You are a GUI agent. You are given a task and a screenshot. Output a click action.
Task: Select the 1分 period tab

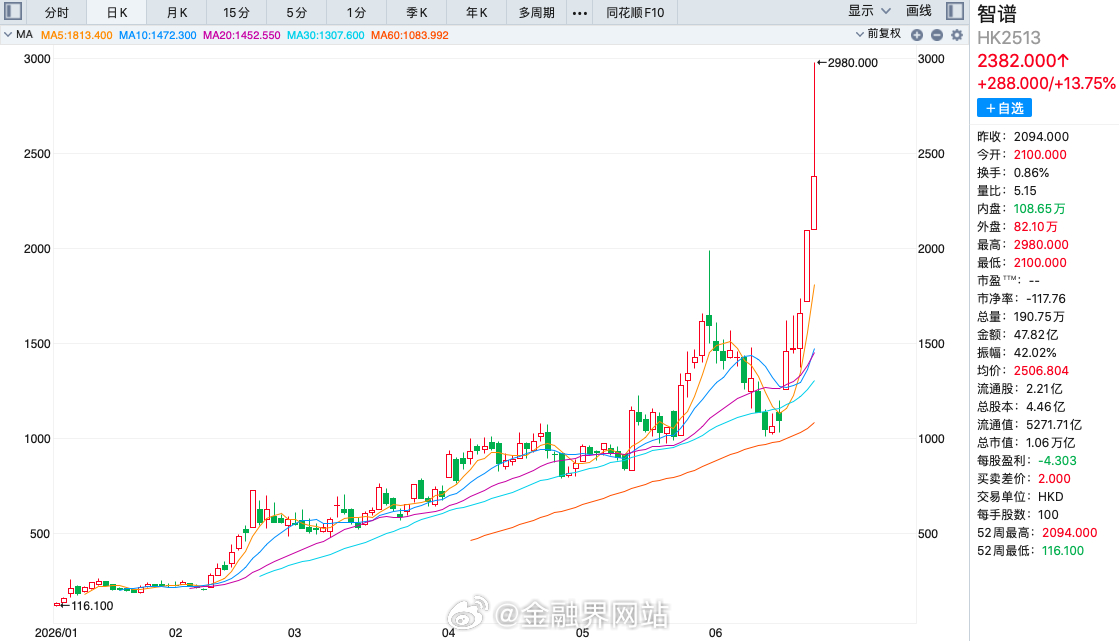pyautogui.click(x=356, y=13)
